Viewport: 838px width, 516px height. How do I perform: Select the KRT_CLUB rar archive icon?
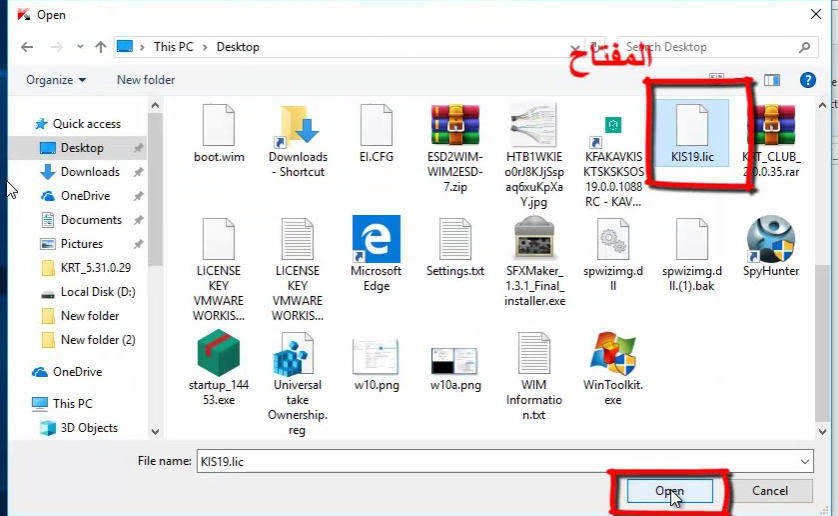771,126
